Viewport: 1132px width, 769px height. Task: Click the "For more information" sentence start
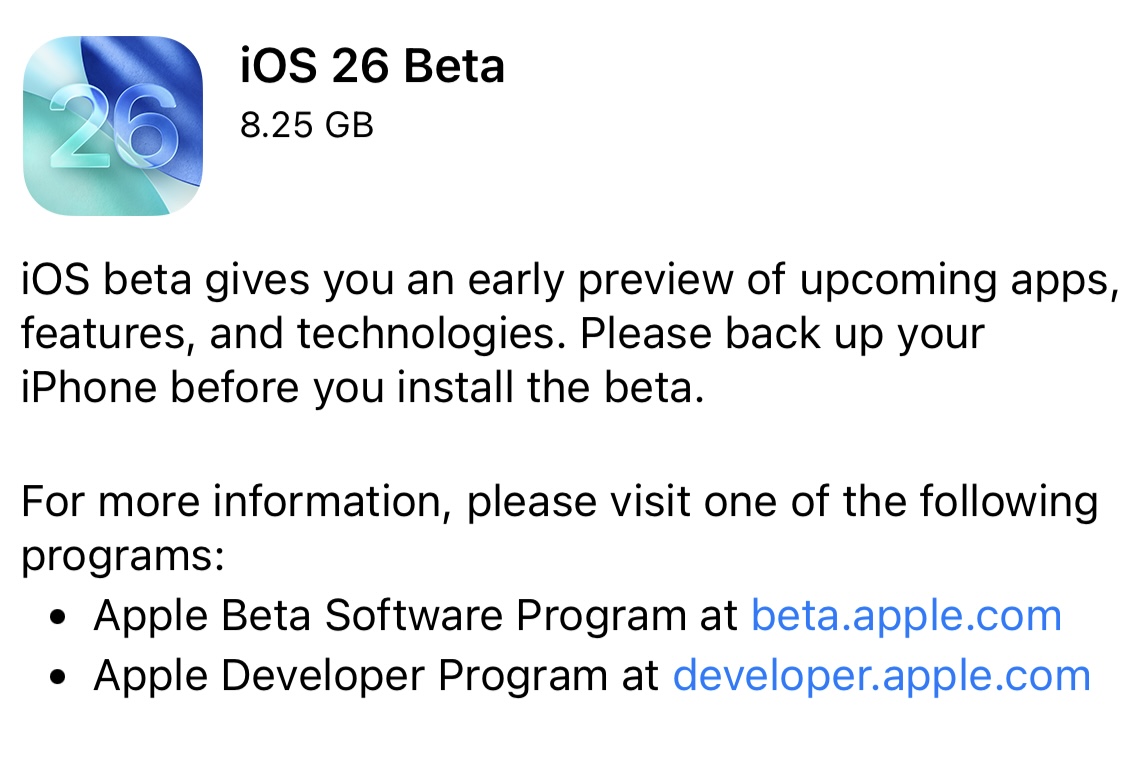click(232, 500)
